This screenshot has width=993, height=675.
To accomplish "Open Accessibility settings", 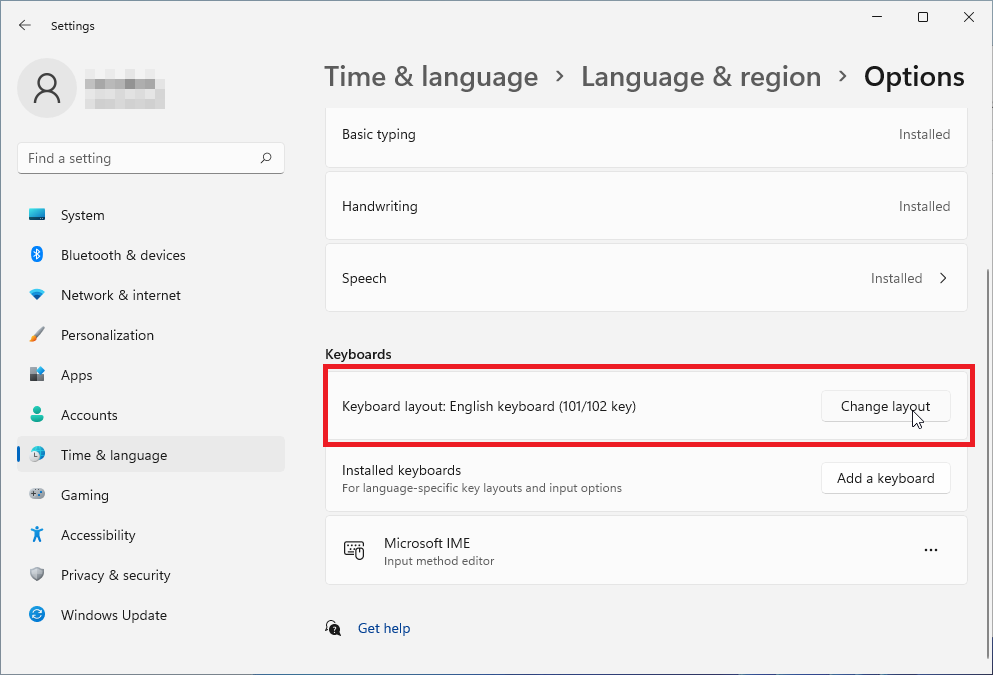I will coord(98,535).
